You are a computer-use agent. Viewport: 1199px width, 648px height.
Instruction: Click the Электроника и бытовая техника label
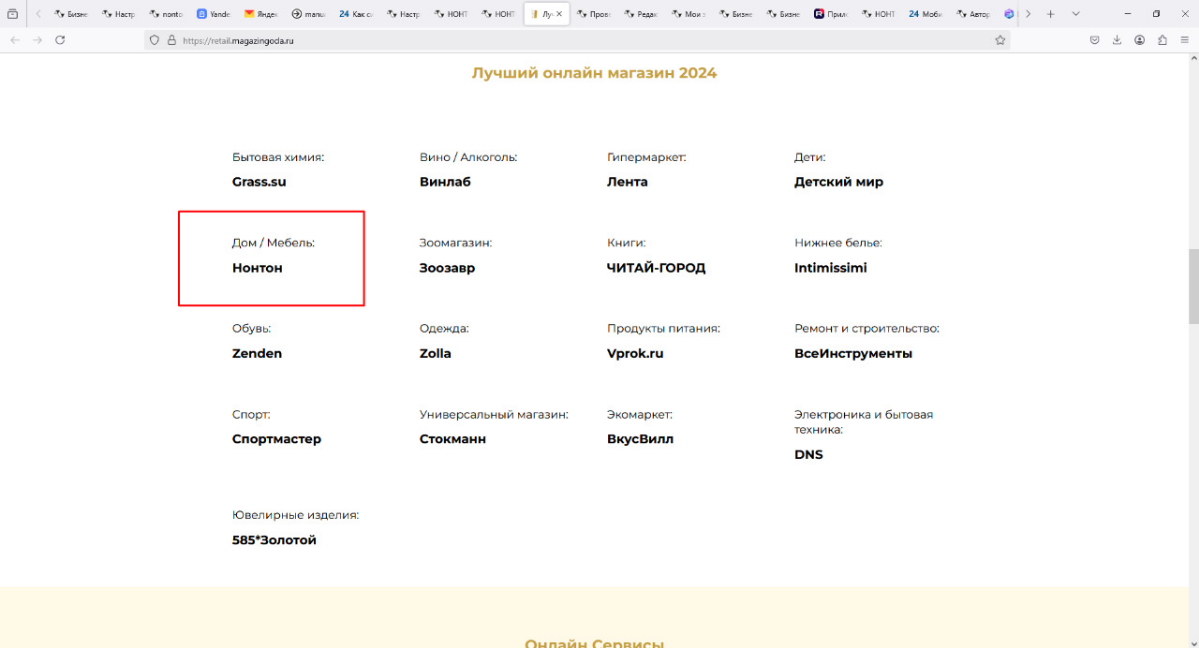pos(863,422)
